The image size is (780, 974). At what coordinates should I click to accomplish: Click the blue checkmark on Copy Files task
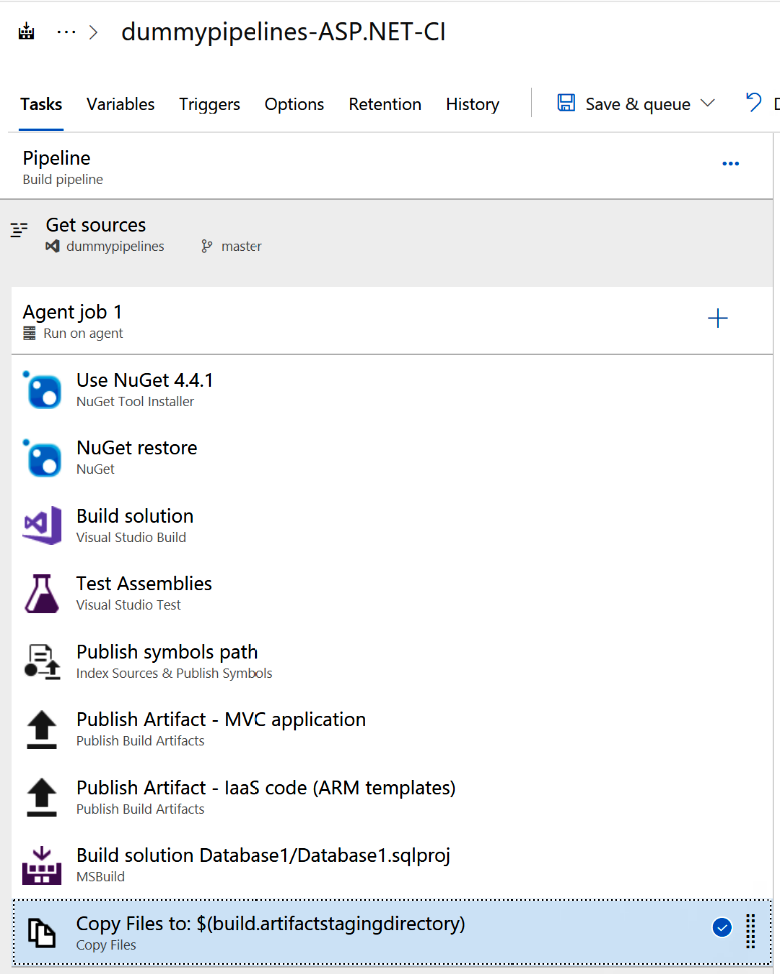(x=722, y=928)
